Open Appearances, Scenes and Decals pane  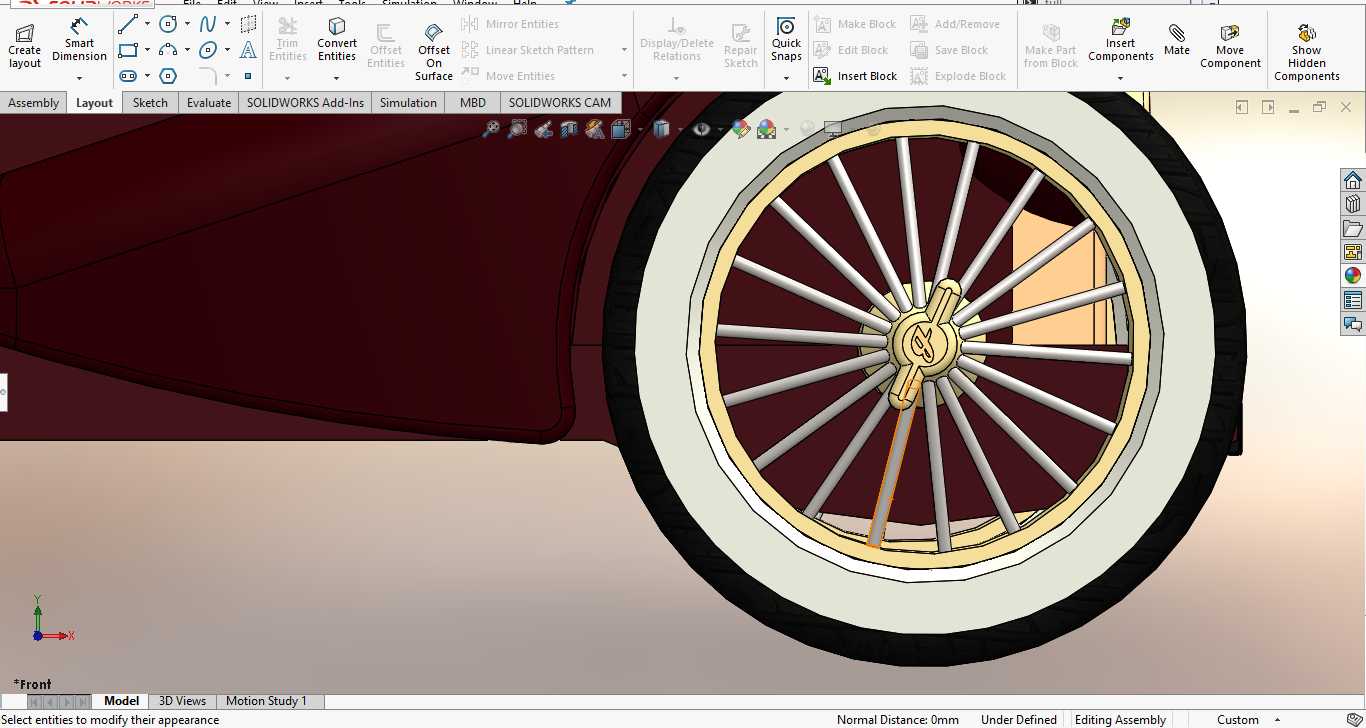[x=1353, y=276]
